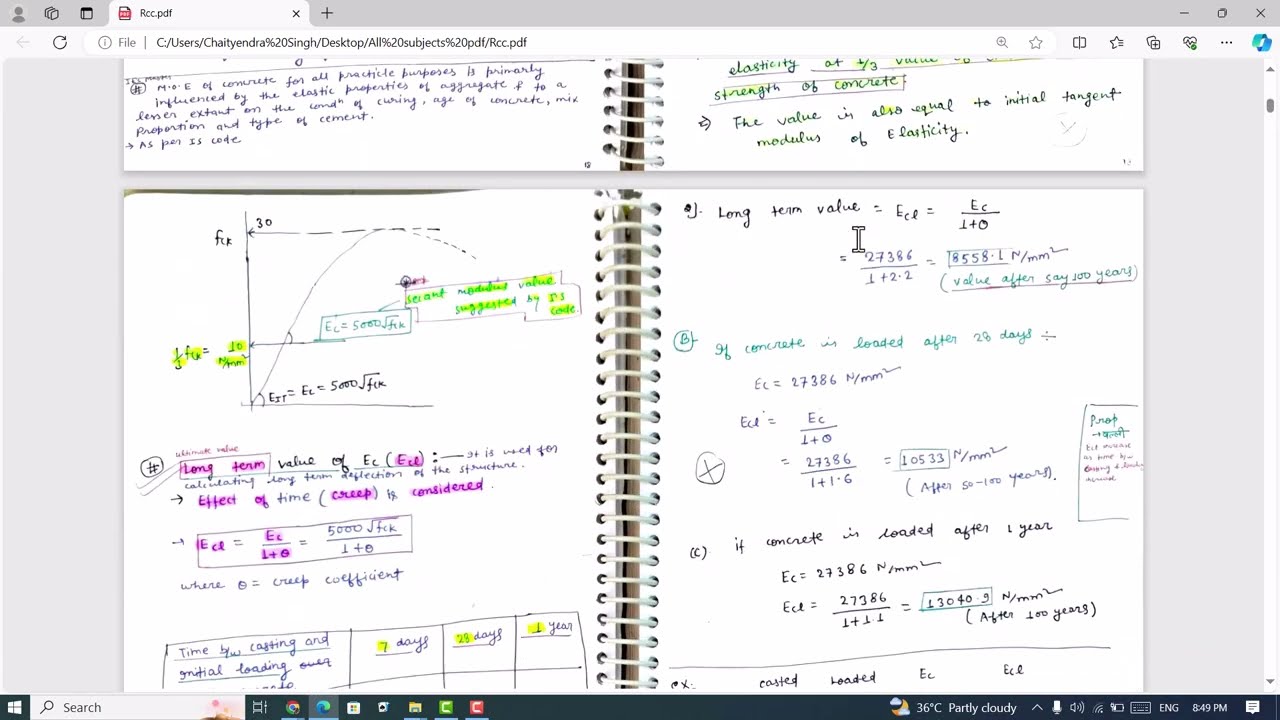Click the text 'Long term value' heading

[788, 211]
